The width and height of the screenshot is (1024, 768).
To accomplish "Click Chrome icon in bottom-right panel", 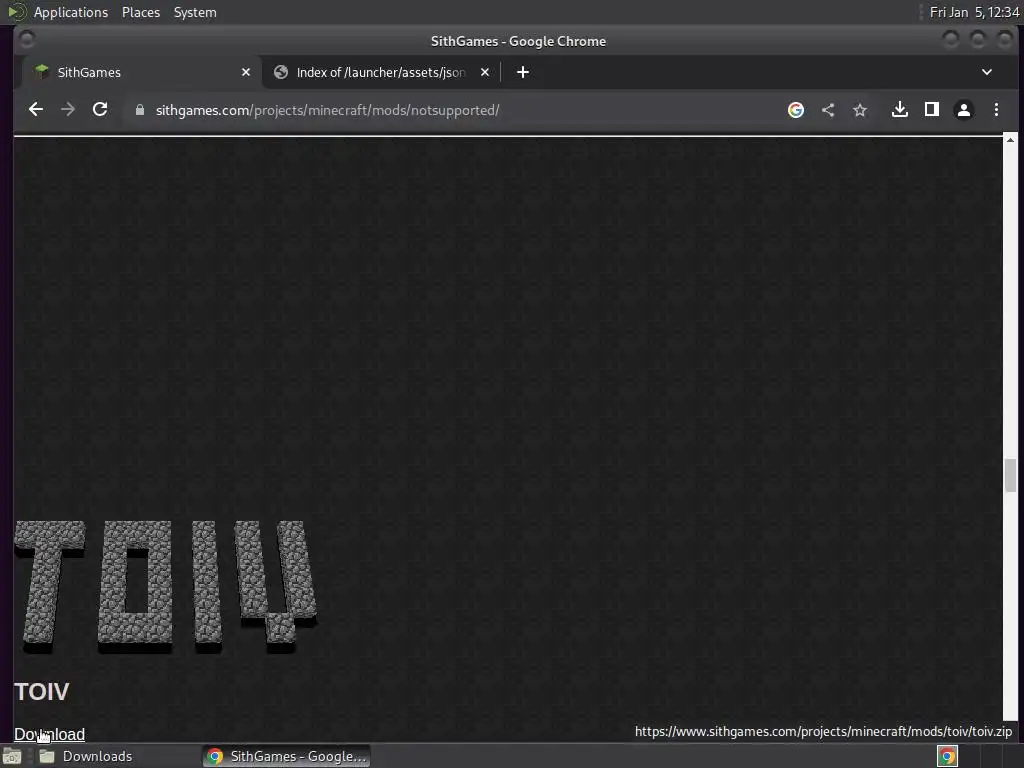I will pyautogui.click(x=947, y=756).
